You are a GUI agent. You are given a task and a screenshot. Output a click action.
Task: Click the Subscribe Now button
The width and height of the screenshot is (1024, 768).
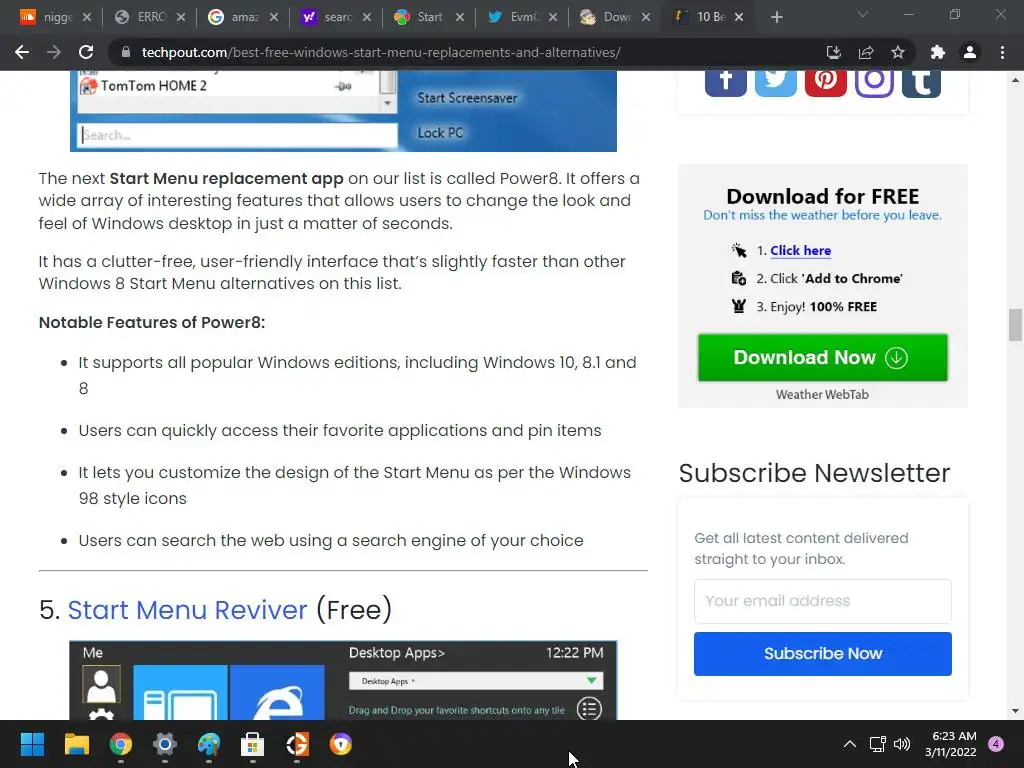point(822,654)
